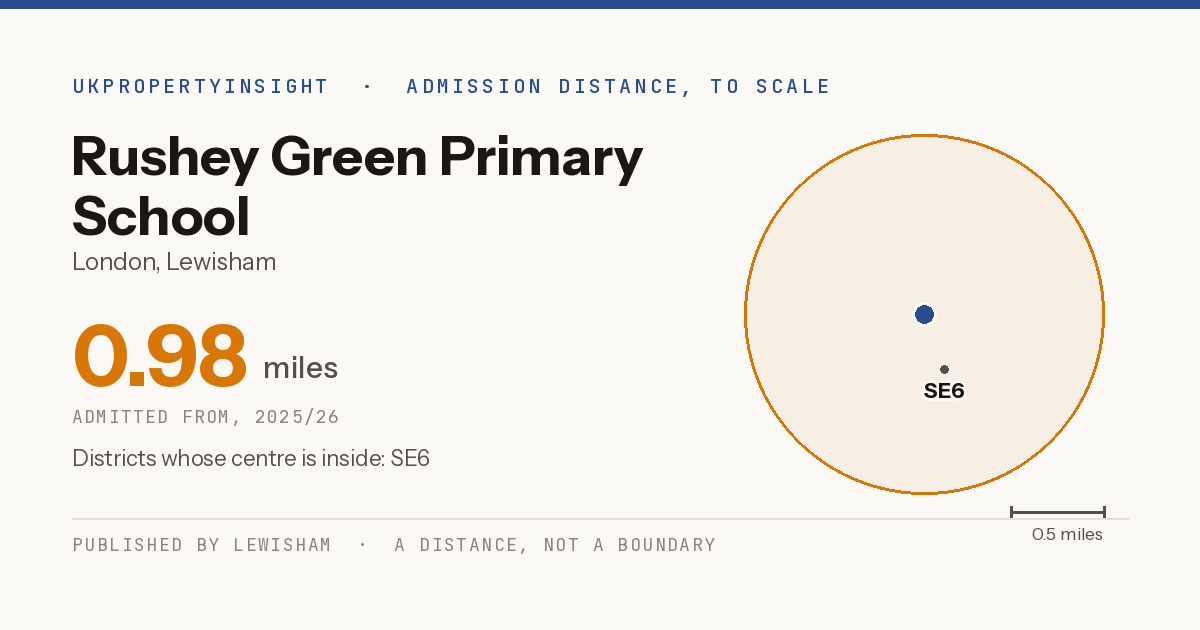The image size is (1200, 630).
Task: Click the small SE6 district centre dot
Action: click(x=944, y=369)
